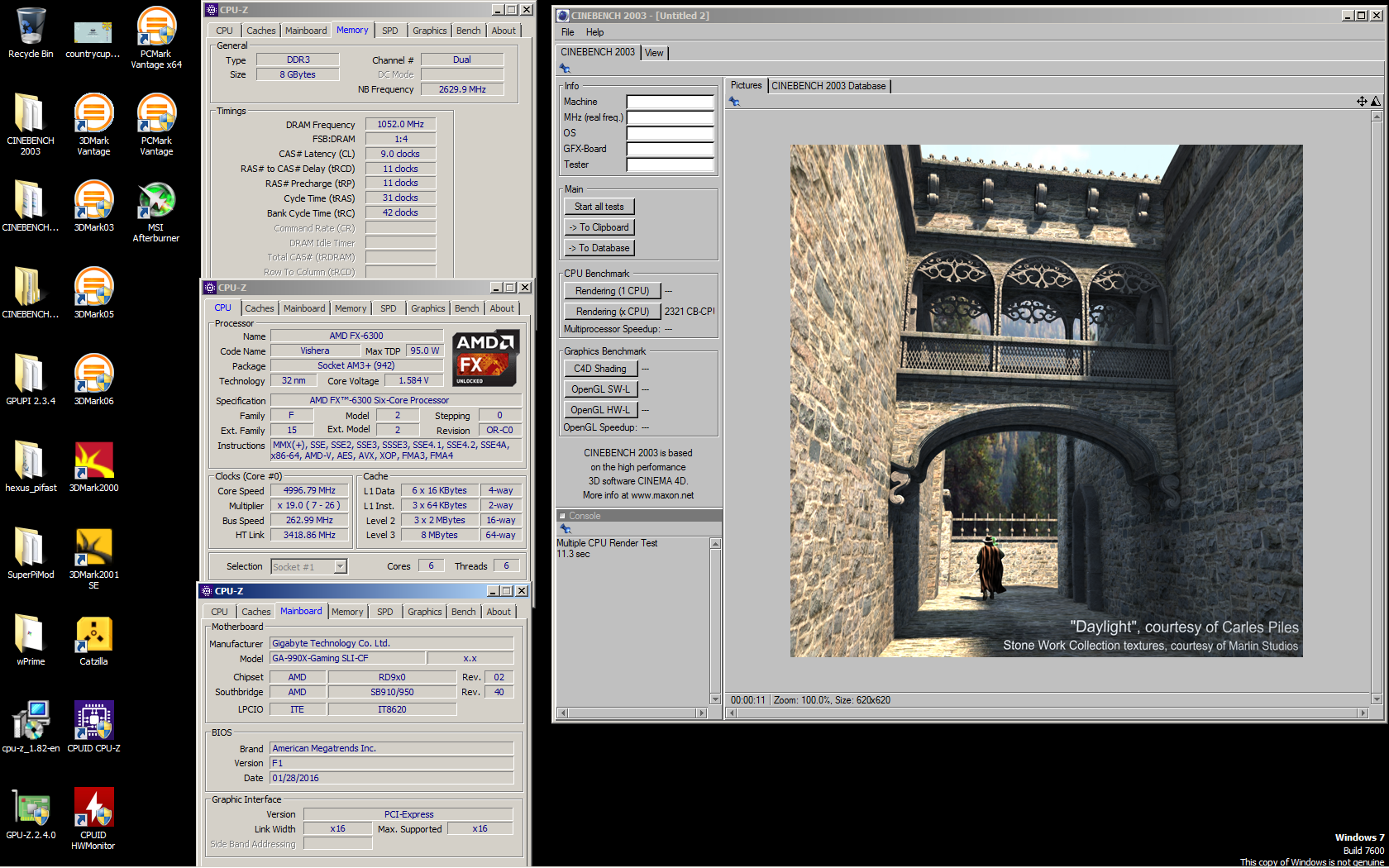Click pin icon below CINEBENCH 2003 tab
1389x868 pixels.
(566, 69)
